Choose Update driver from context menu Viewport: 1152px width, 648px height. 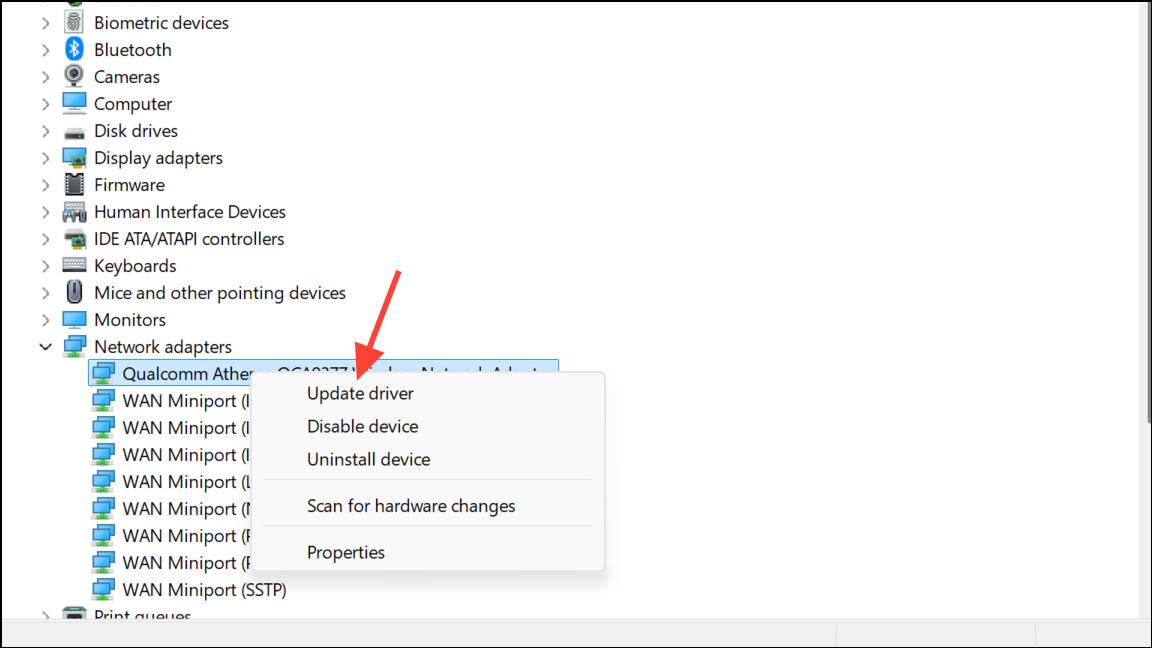pyautogui.click(x=360, y=393)
